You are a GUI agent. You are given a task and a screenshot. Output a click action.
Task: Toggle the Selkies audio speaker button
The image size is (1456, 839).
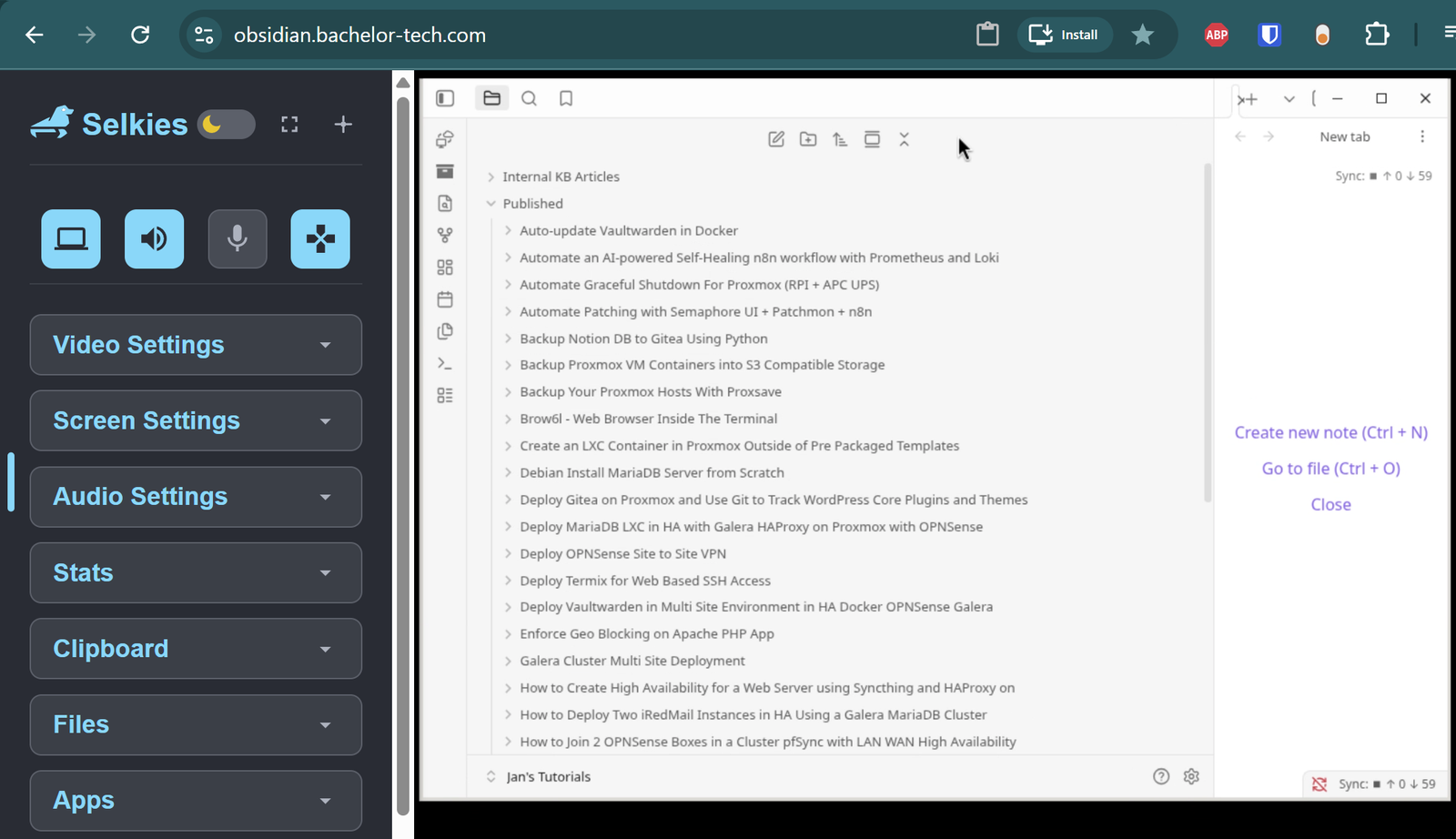[x=154, y=239]
